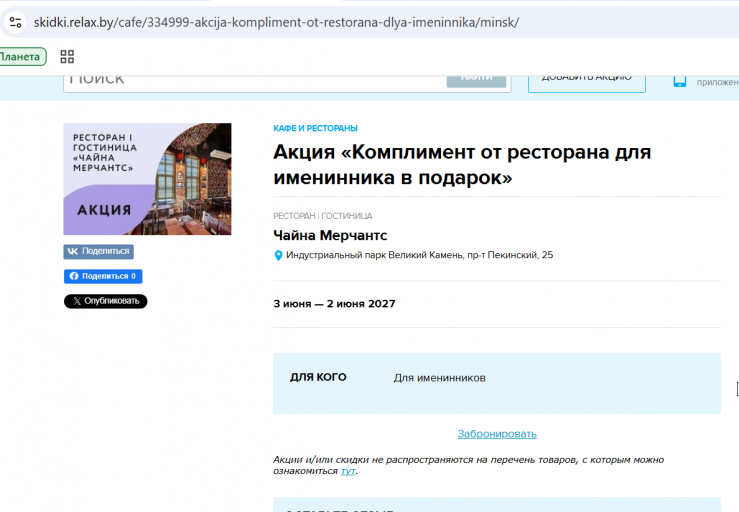Open the Кафе и рестораны category link

click(315, 128)
